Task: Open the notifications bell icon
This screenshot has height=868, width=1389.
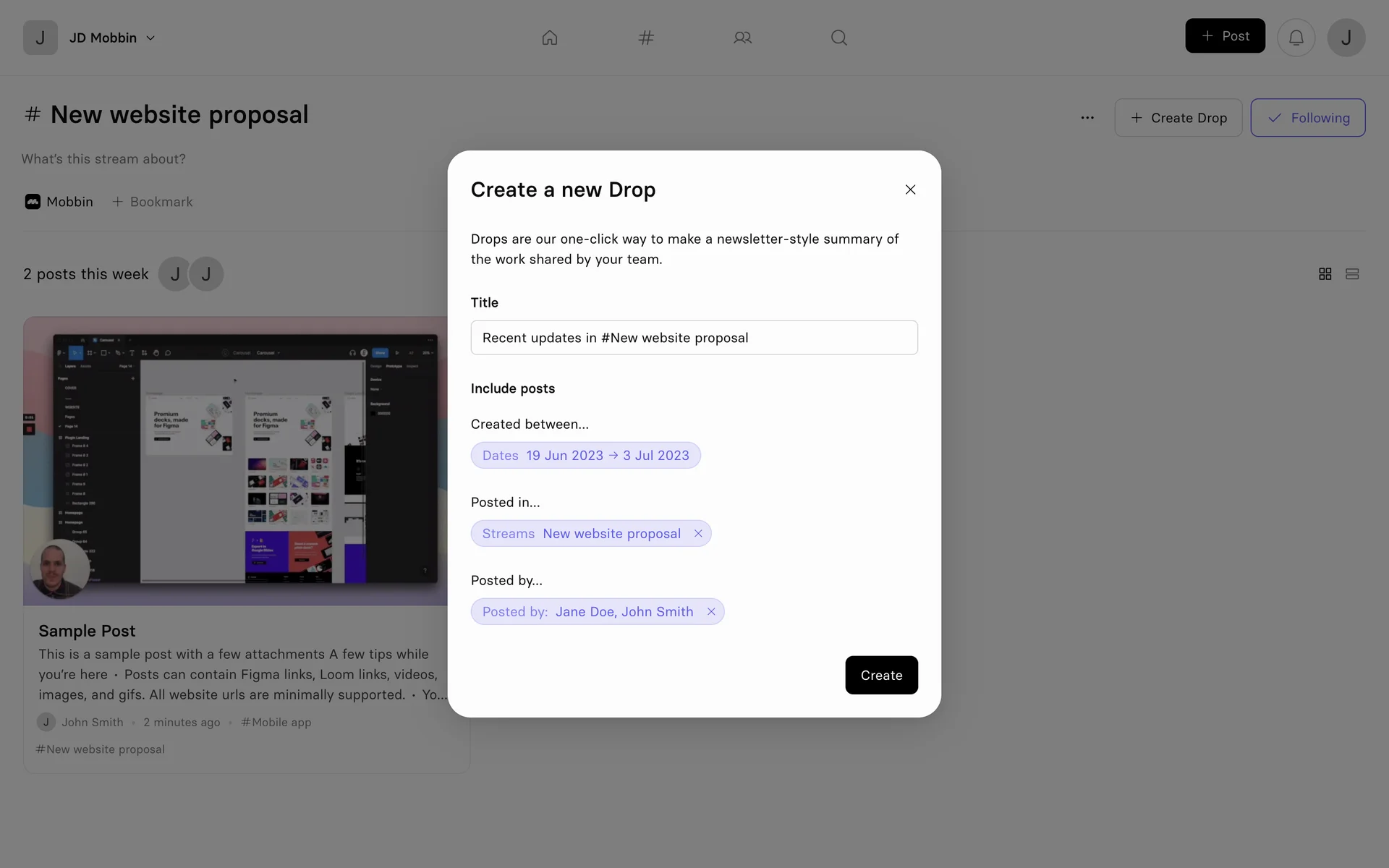Action: pyautogui.click(x=1296, y=38)
